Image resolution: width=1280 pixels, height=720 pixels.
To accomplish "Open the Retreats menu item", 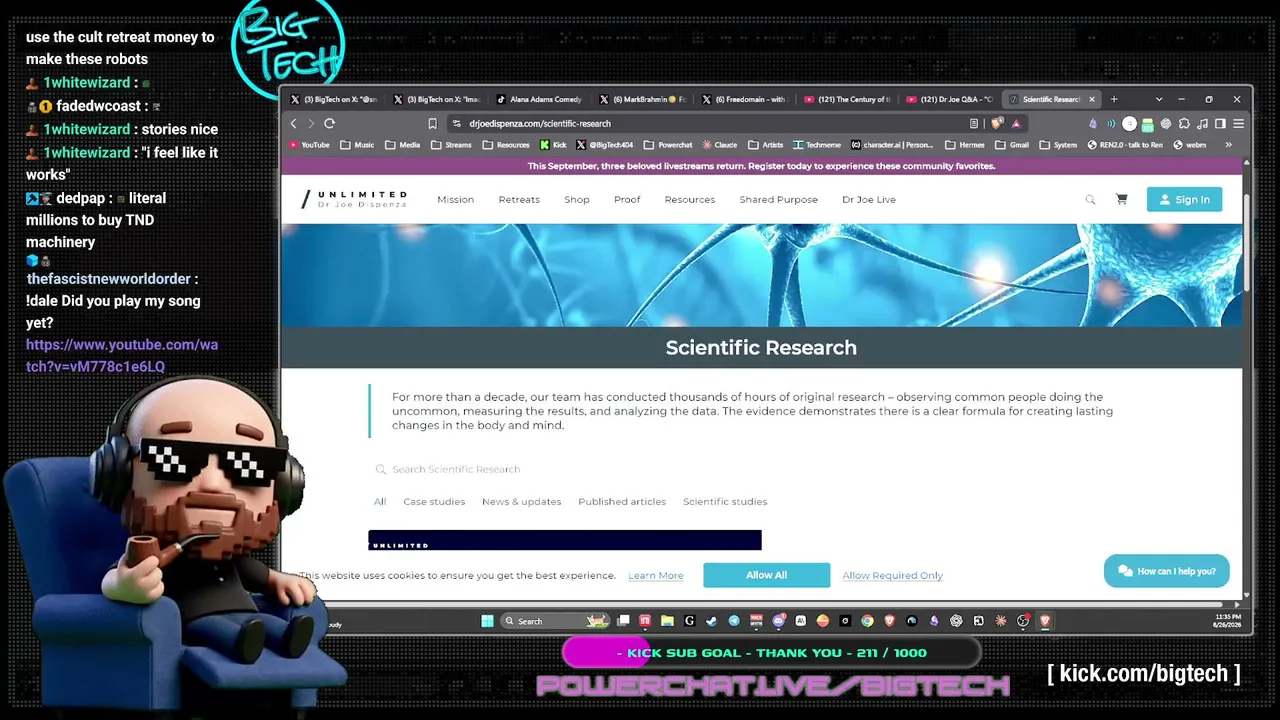I will click(x=519, y=200).
